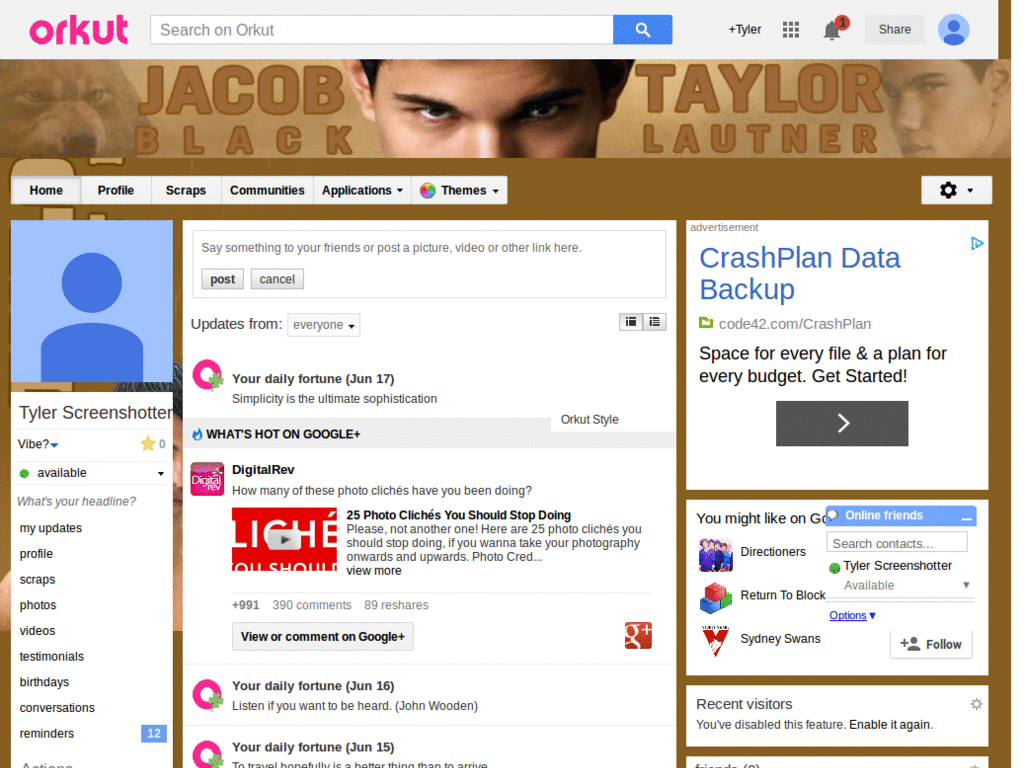Click the orkut logo
This screenshot has width=1024, height=768.
[x=78, y=30]
